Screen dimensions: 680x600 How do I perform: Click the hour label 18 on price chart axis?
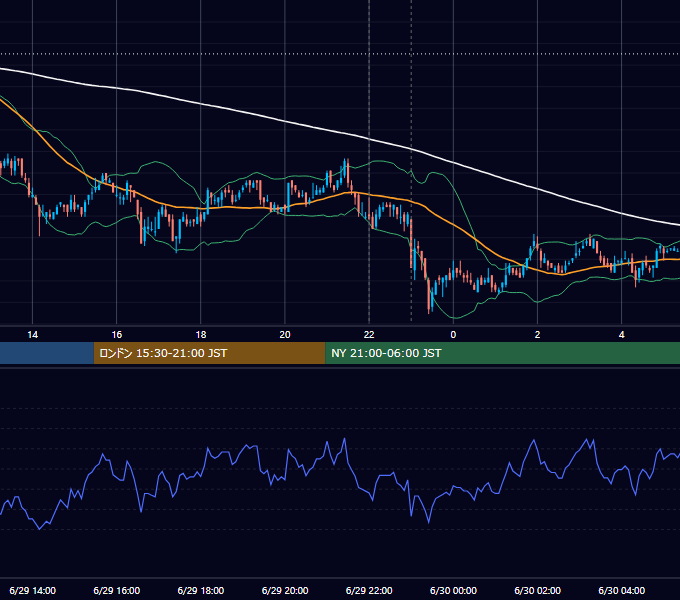201,335
